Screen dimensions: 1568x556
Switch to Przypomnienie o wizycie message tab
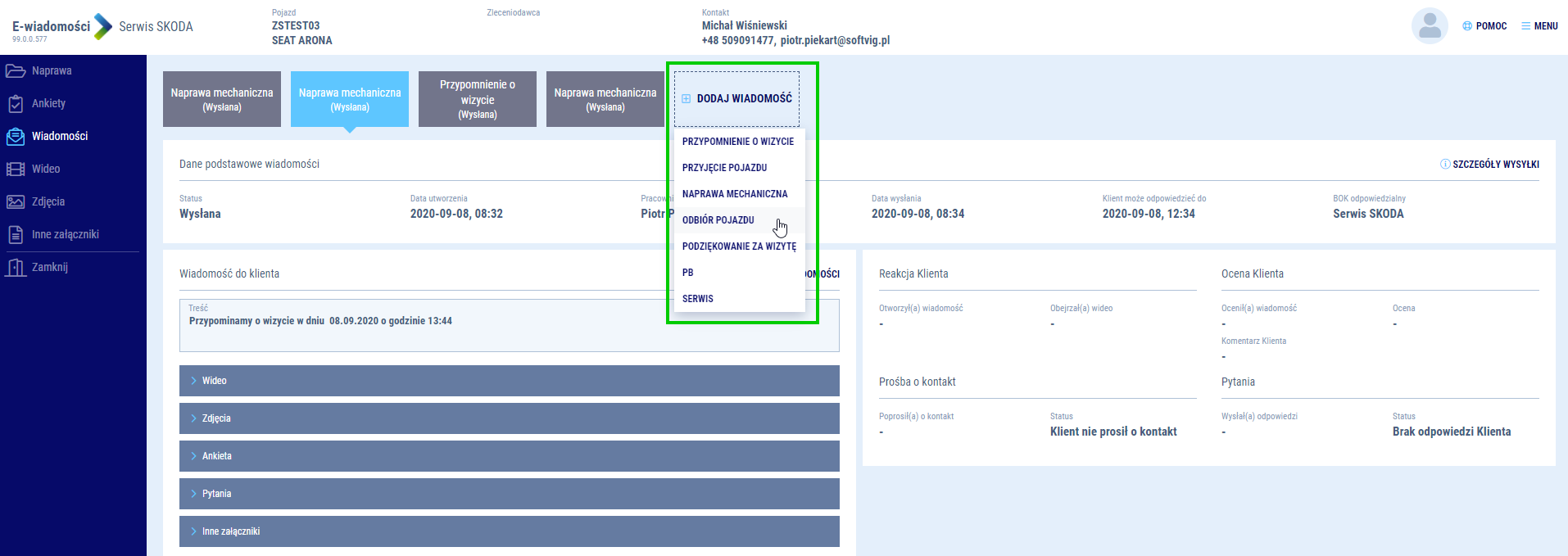pos(477,99)
